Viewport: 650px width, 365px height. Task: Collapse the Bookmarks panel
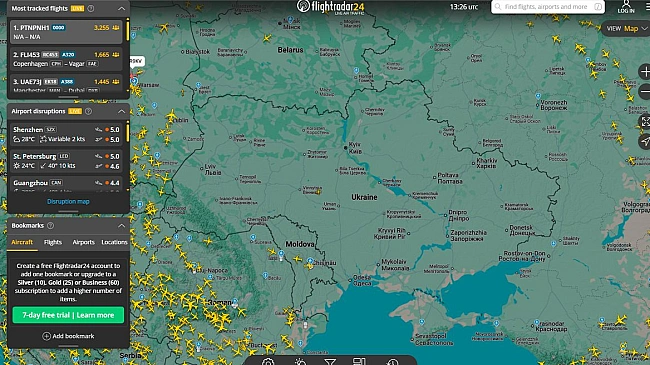(121, 226)
